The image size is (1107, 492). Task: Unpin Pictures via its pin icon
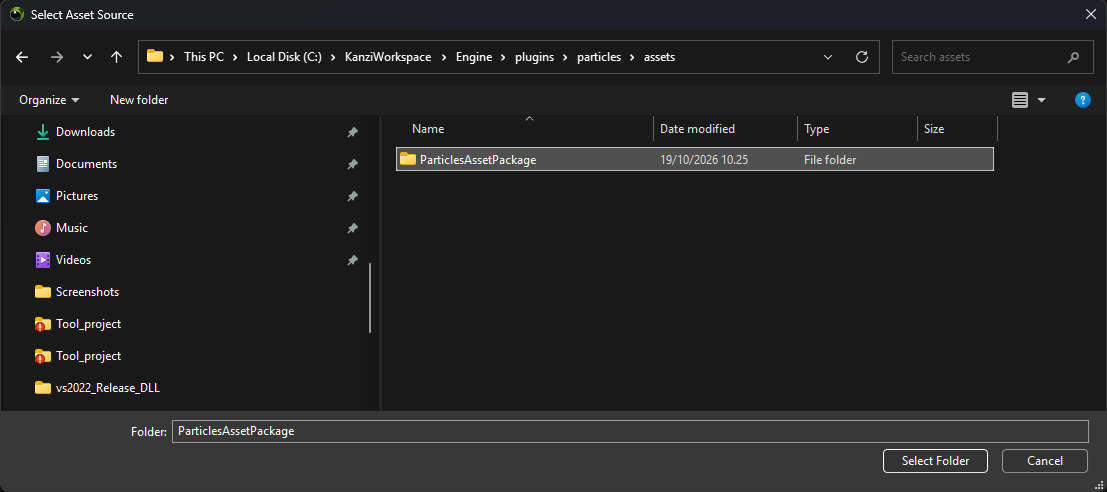point(352,196)
